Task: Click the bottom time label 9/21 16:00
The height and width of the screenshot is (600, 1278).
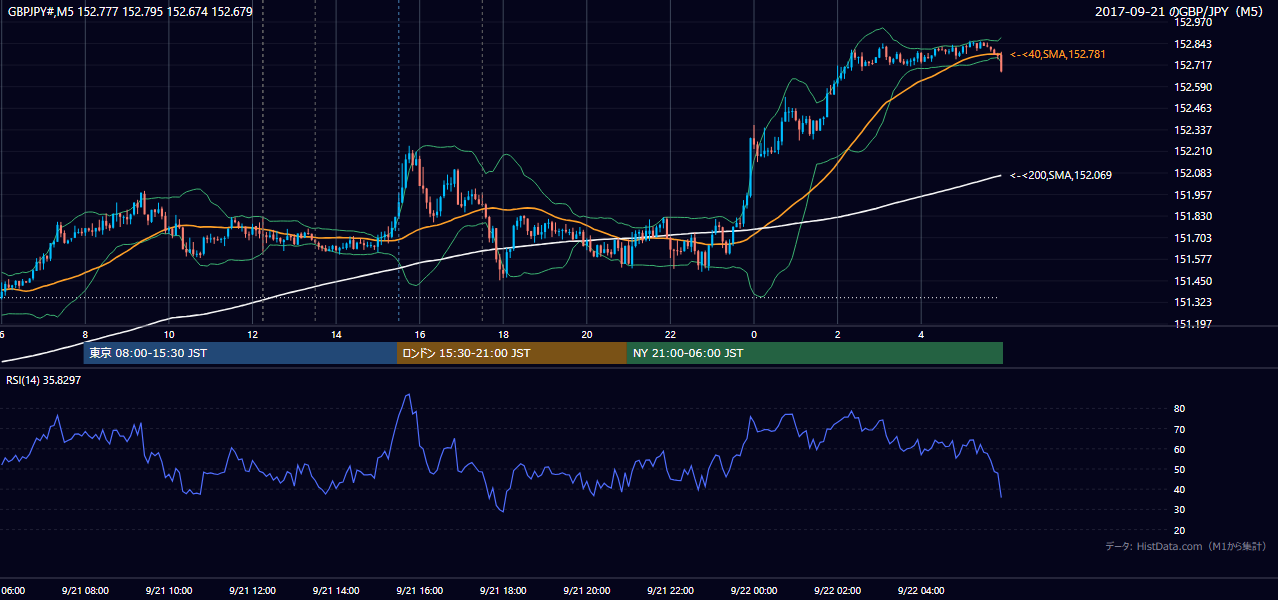Action: click(x=419, y=591)
